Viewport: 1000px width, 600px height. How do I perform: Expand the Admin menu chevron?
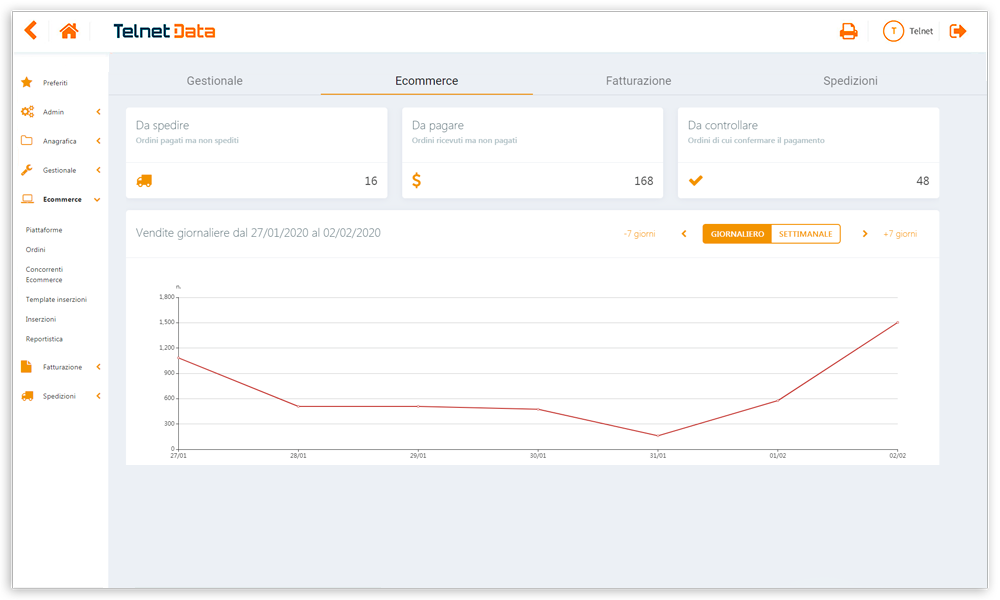point(98,112)
